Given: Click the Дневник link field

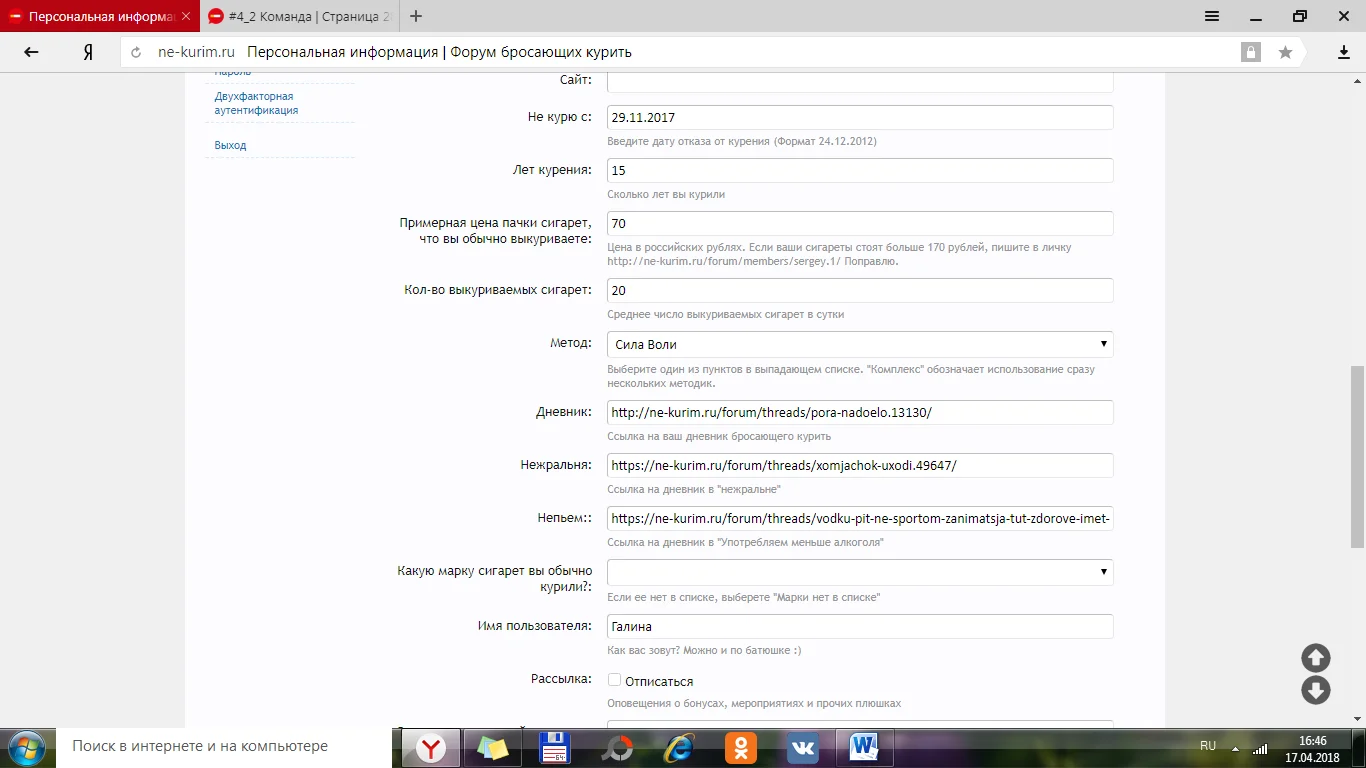Looking at the screenshot, I should [x=860, y=412].
